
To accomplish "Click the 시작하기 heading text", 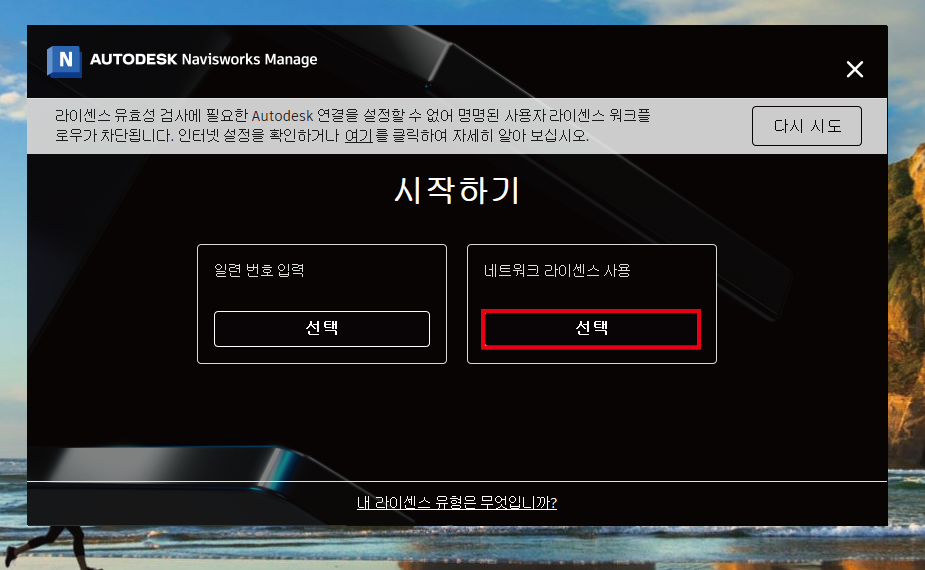I will (457, 190).
